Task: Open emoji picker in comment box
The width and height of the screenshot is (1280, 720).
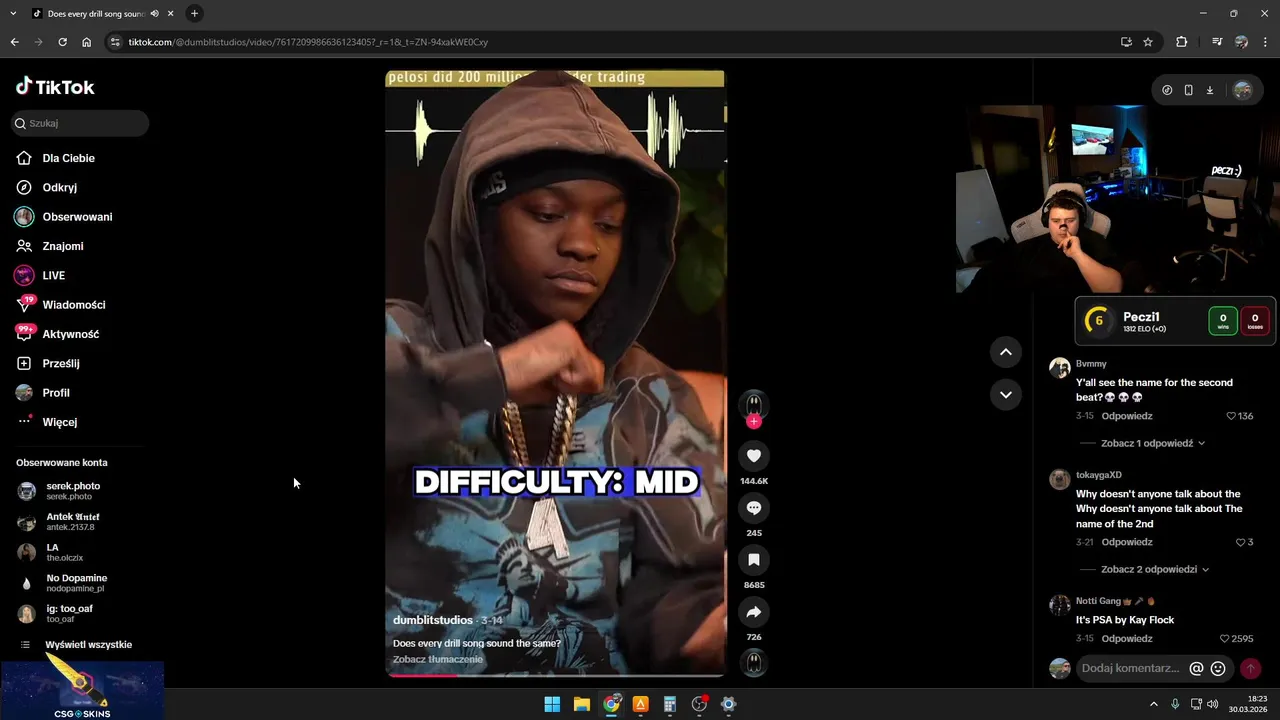Action: pyautogui.click(x=1218, y=668)
